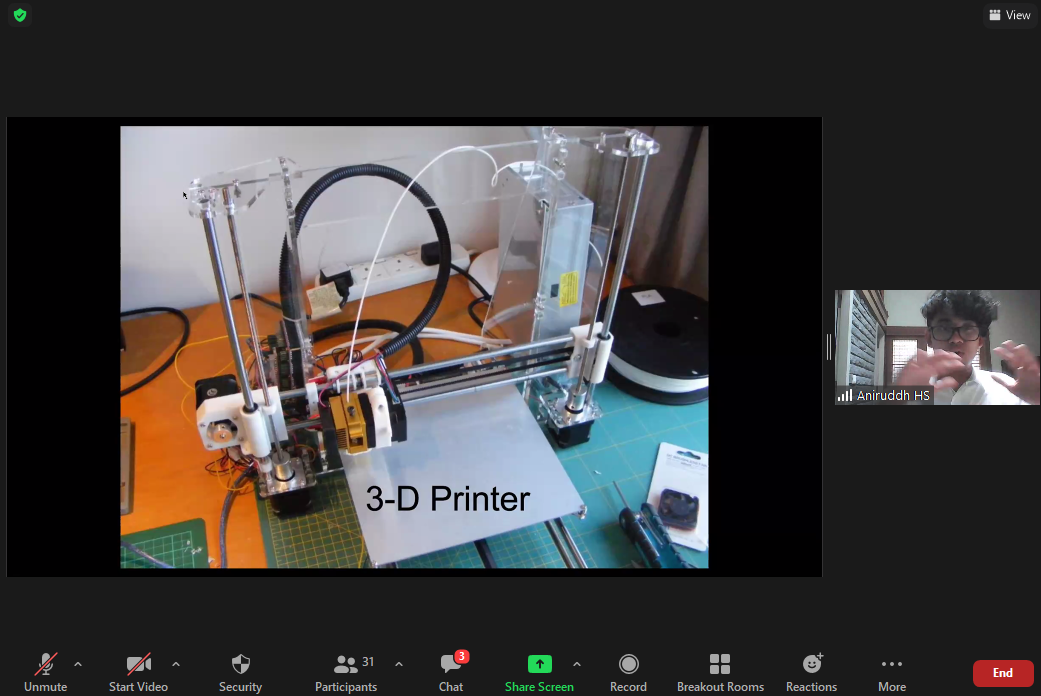Image resolution: width=1041 pixels, height=696 pixels.
Task: Expand the arrow next to Participants
Action: coord(399,664)
